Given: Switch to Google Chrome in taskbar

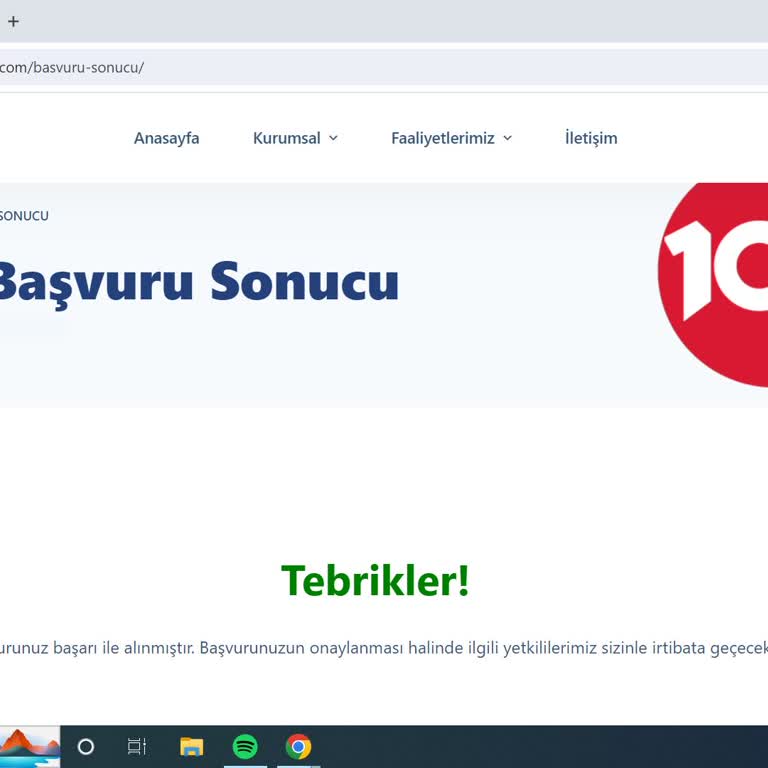Looking at the screenshot, I should tap(298, 747).
